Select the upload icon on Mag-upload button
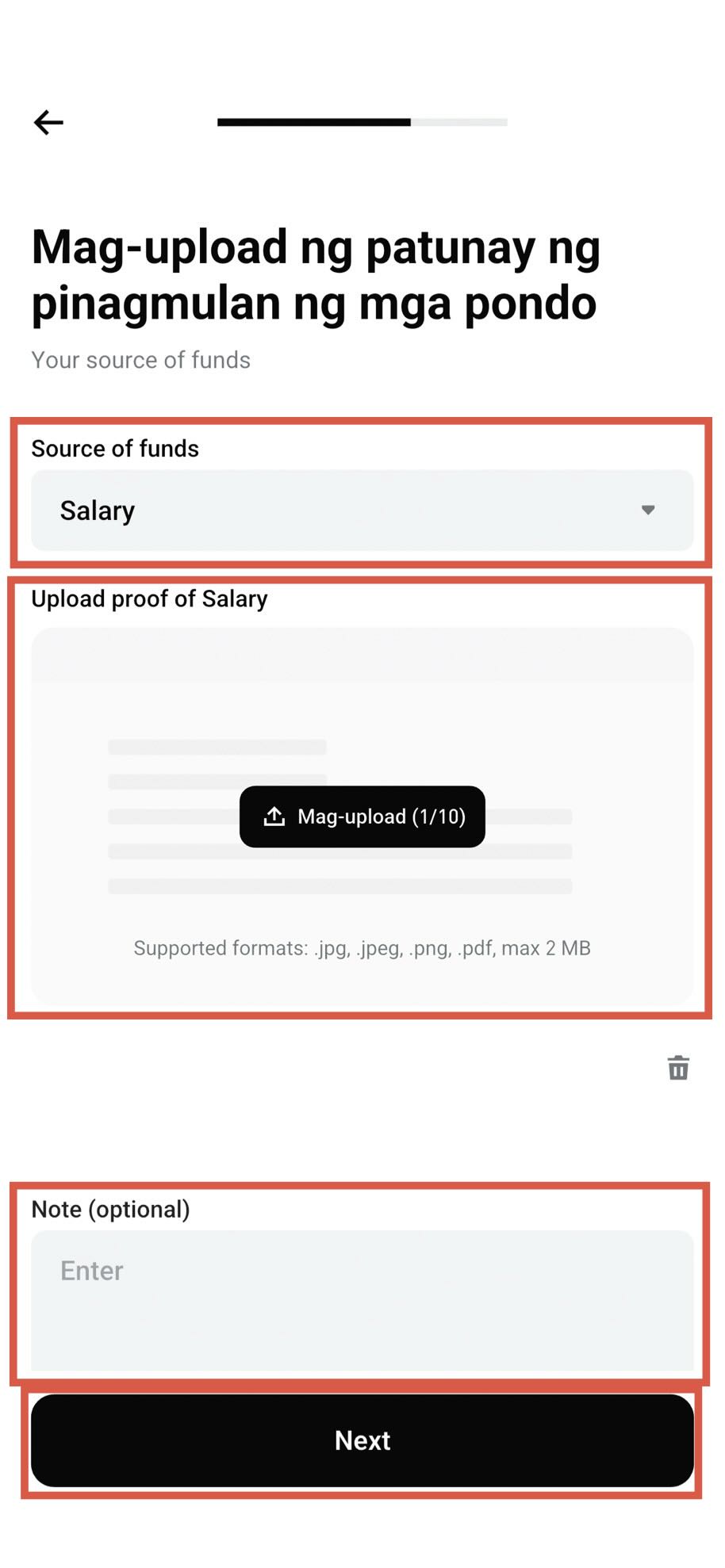Image resolution: width=725 pixels, height=1568 pixels. [274, 817]
